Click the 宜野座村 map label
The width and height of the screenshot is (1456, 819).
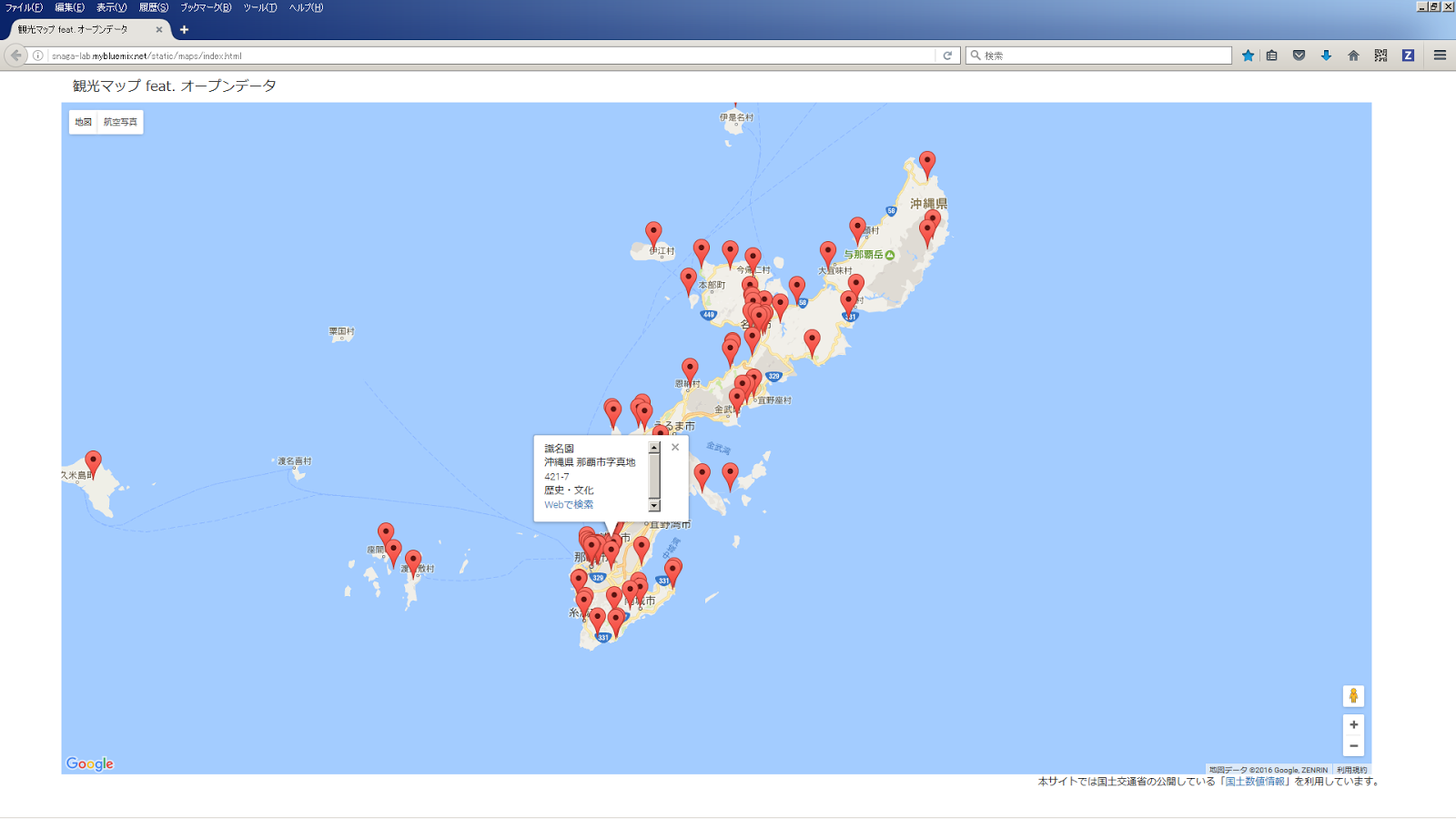[x=774, y=400]
